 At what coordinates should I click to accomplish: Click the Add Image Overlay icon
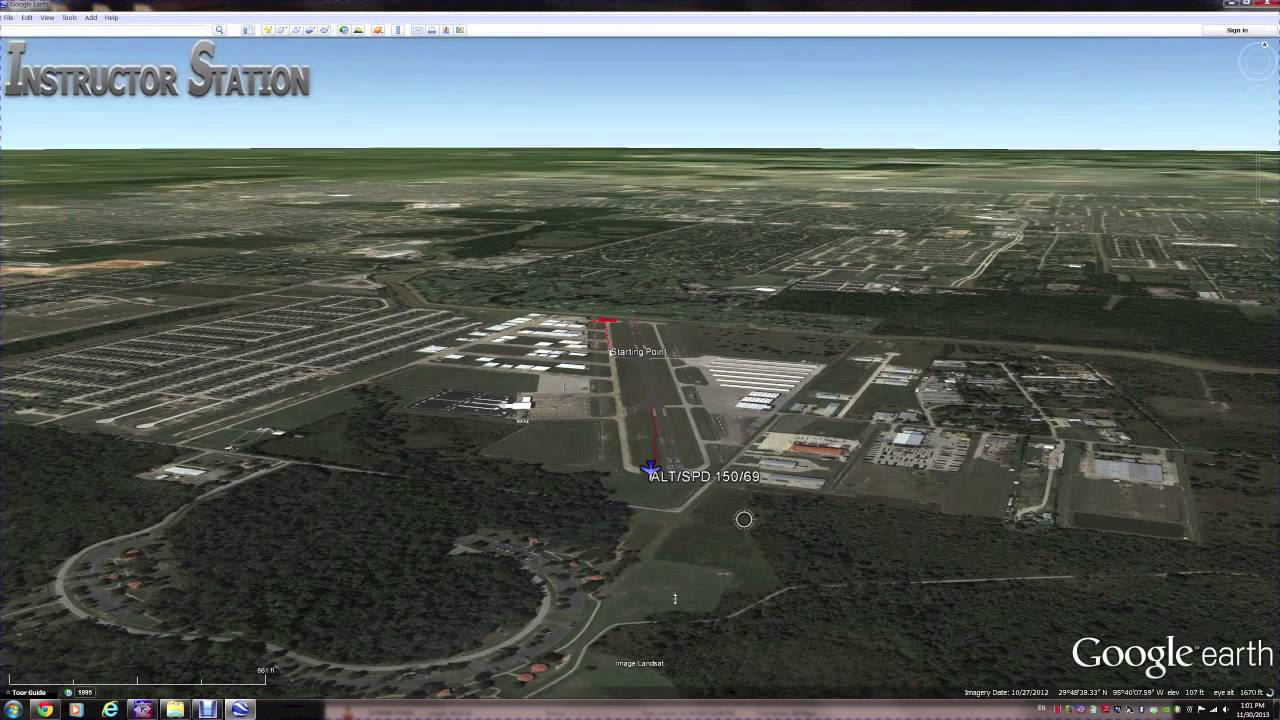[310, 30]
